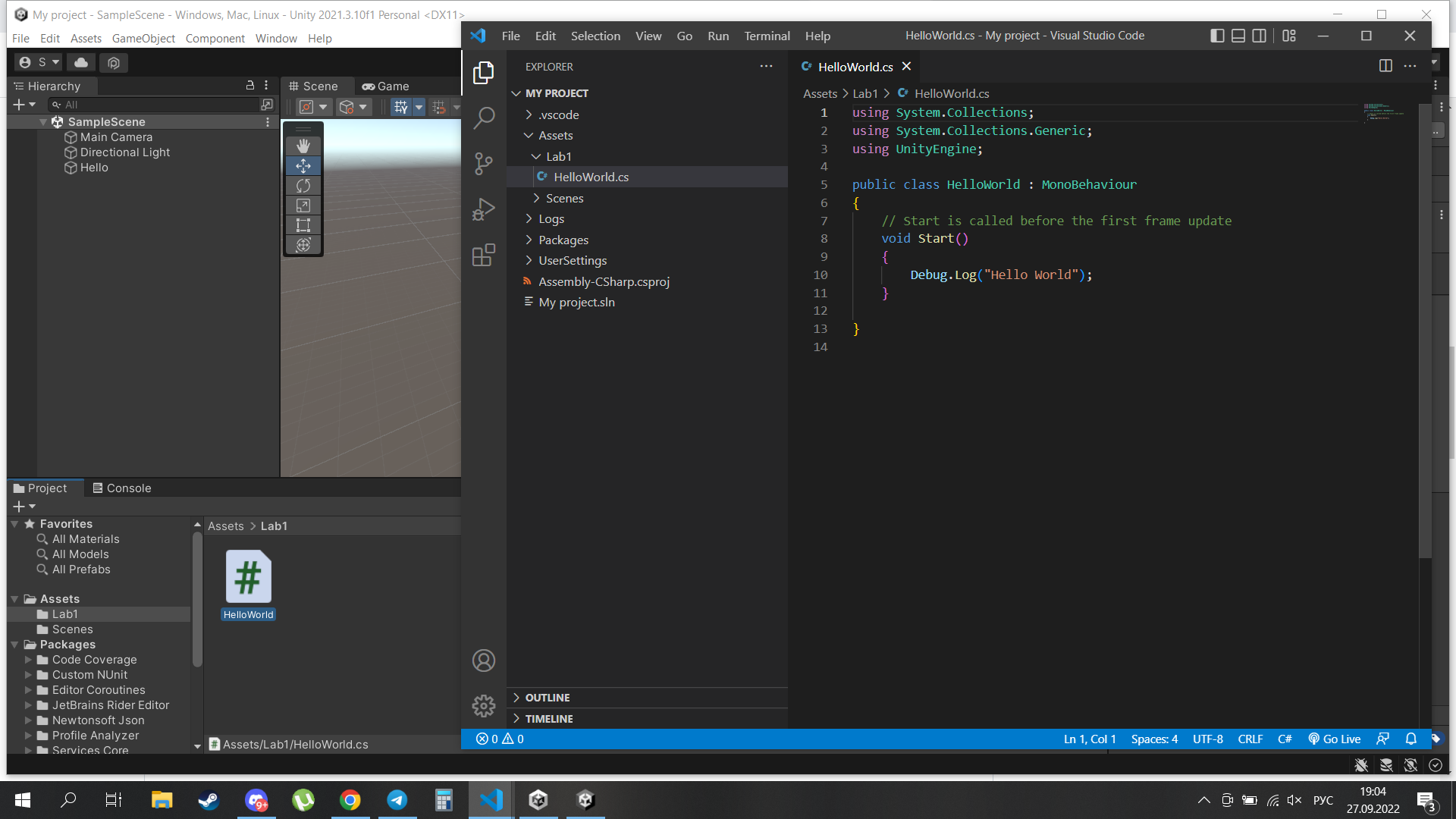
Task: Open Unity GameObject menu
Action: [x=143, y=38]
